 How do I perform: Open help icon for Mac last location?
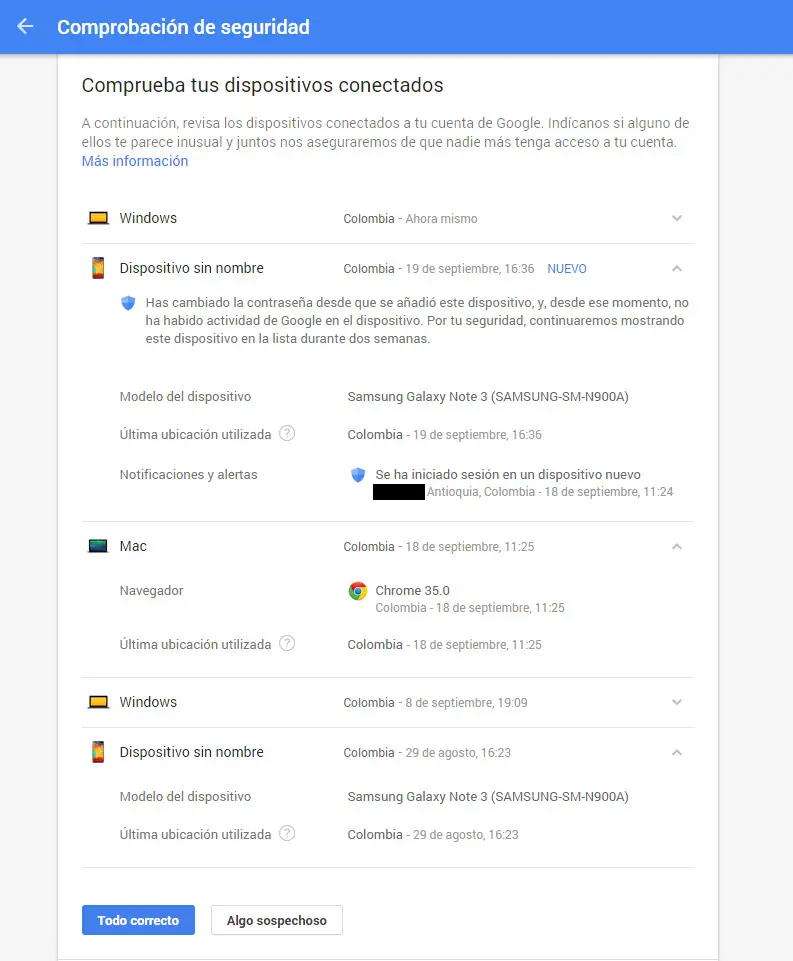pyautogui.click(x=287, y=644)
